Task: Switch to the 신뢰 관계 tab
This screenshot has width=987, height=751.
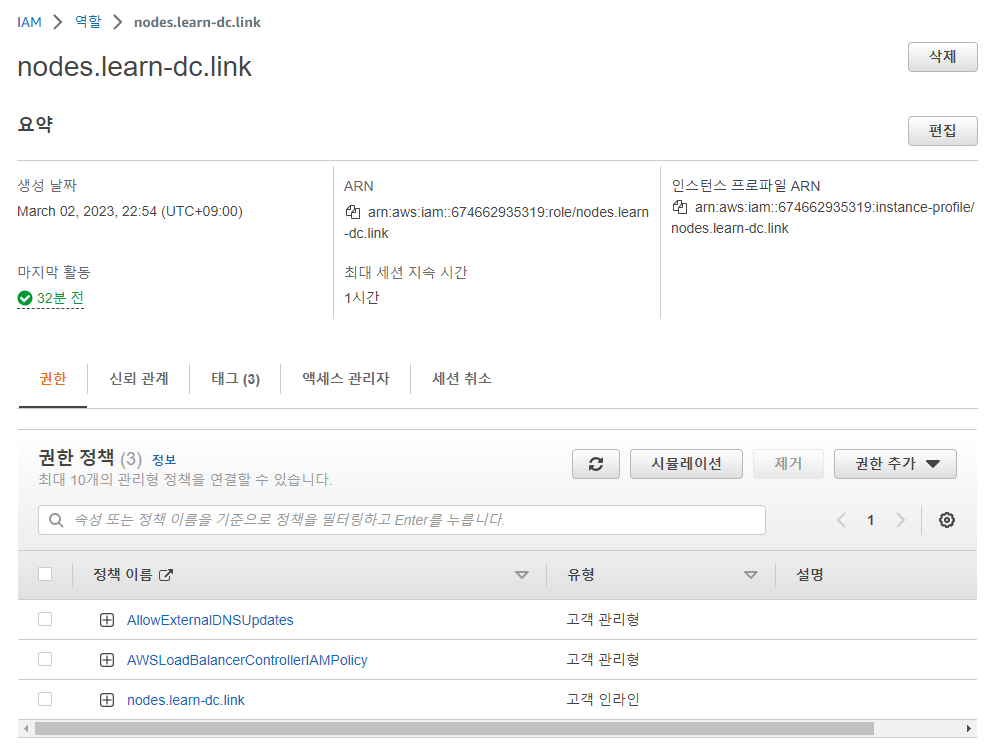Action: 138,378
